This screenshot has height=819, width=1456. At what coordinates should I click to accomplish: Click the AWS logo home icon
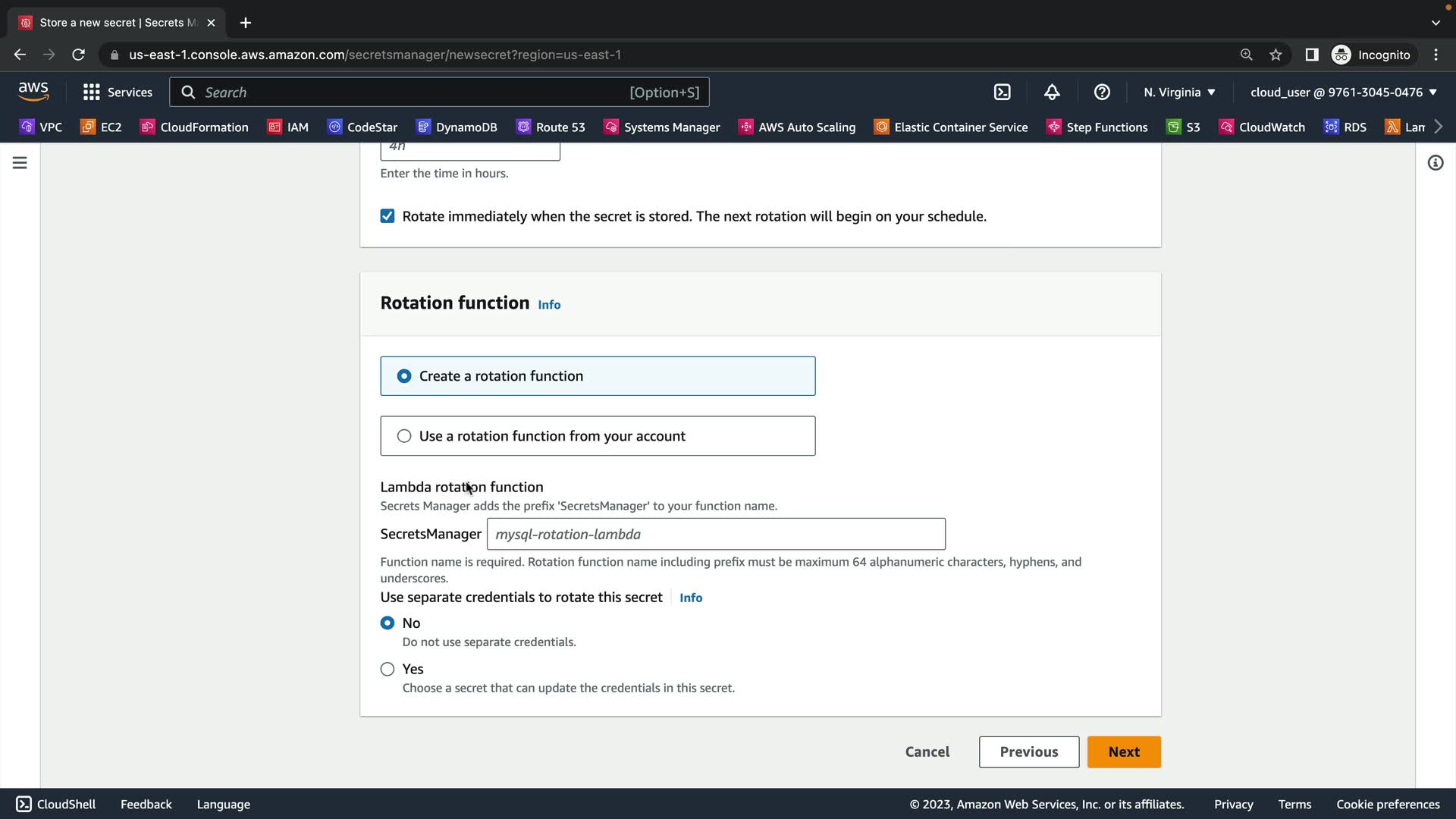33,92
